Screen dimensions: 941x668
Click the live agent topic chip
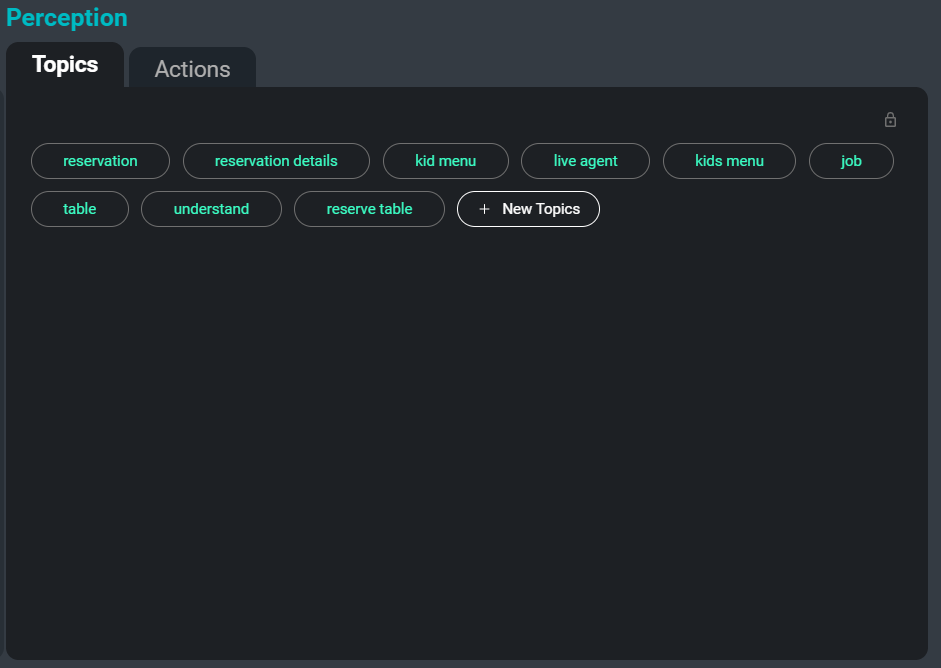pyautogui.click(x=585, y=160)
